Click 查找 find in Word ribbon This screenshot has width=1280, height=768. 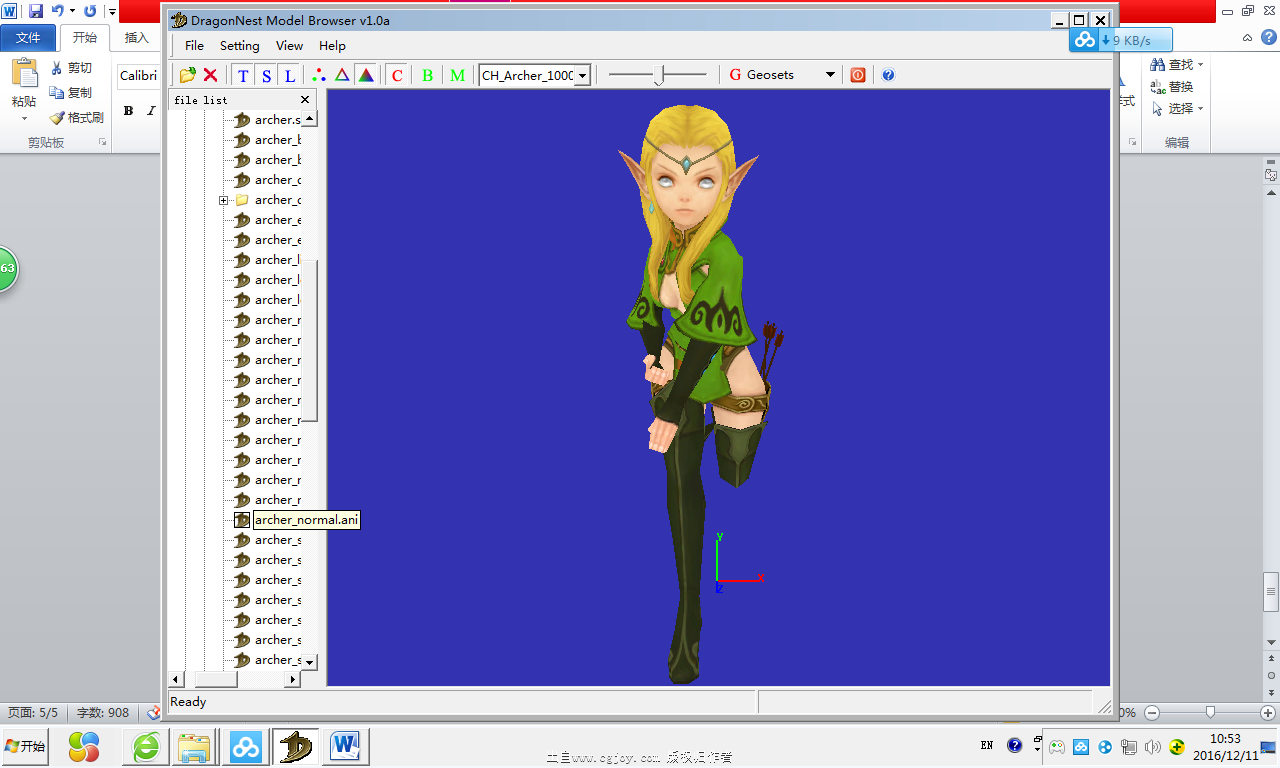[x=1177, y=65]
